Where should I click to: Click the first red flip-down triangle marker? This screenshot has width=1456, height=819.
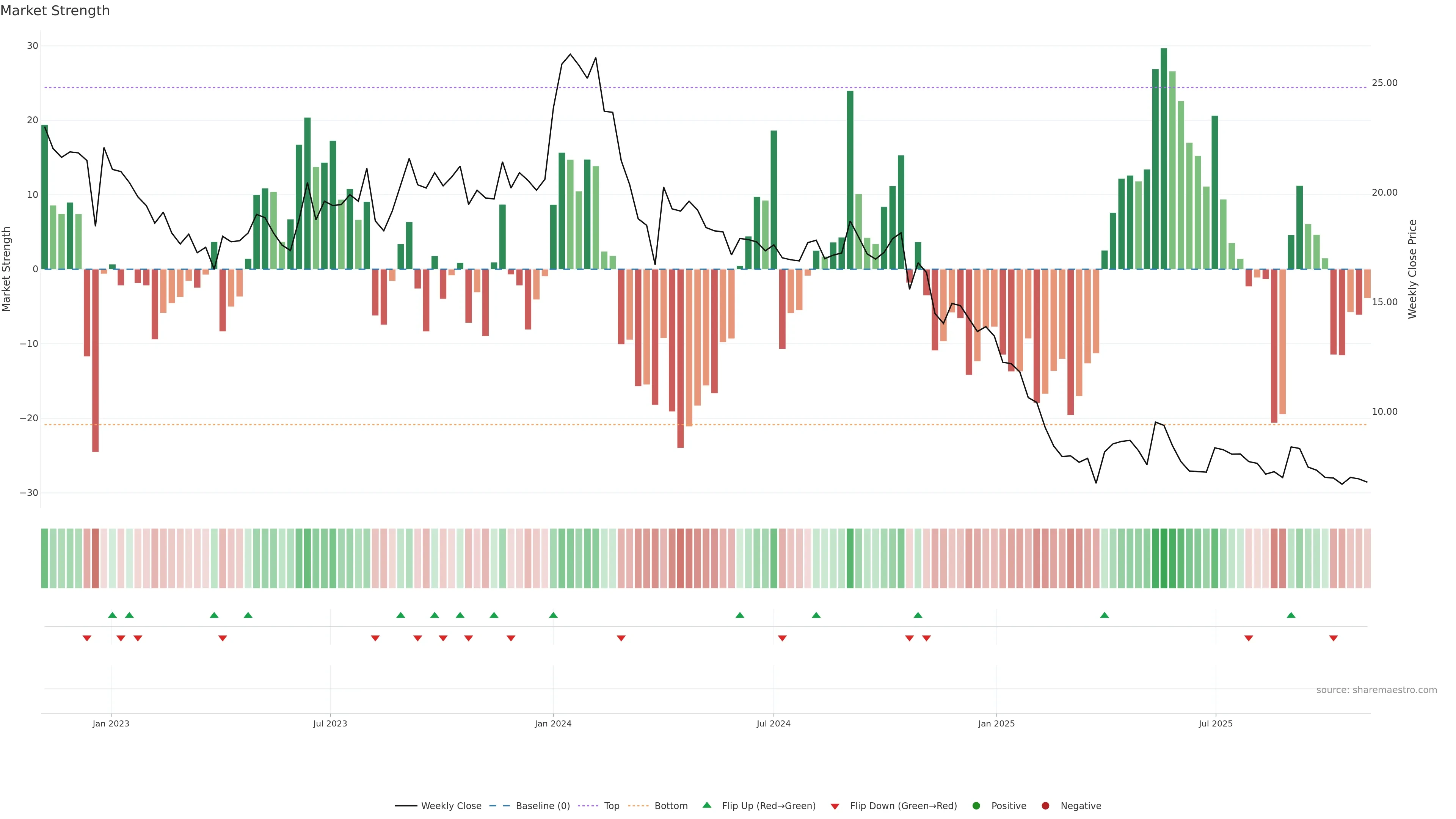point(87,638)
